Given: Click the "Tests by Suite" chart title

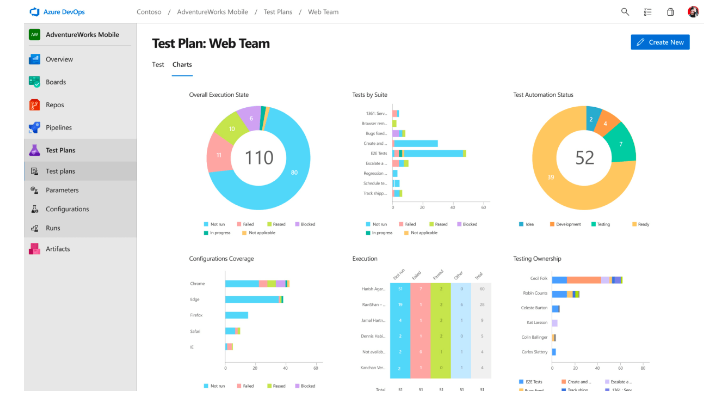Looking at the screenshot, I should point(370,95).
